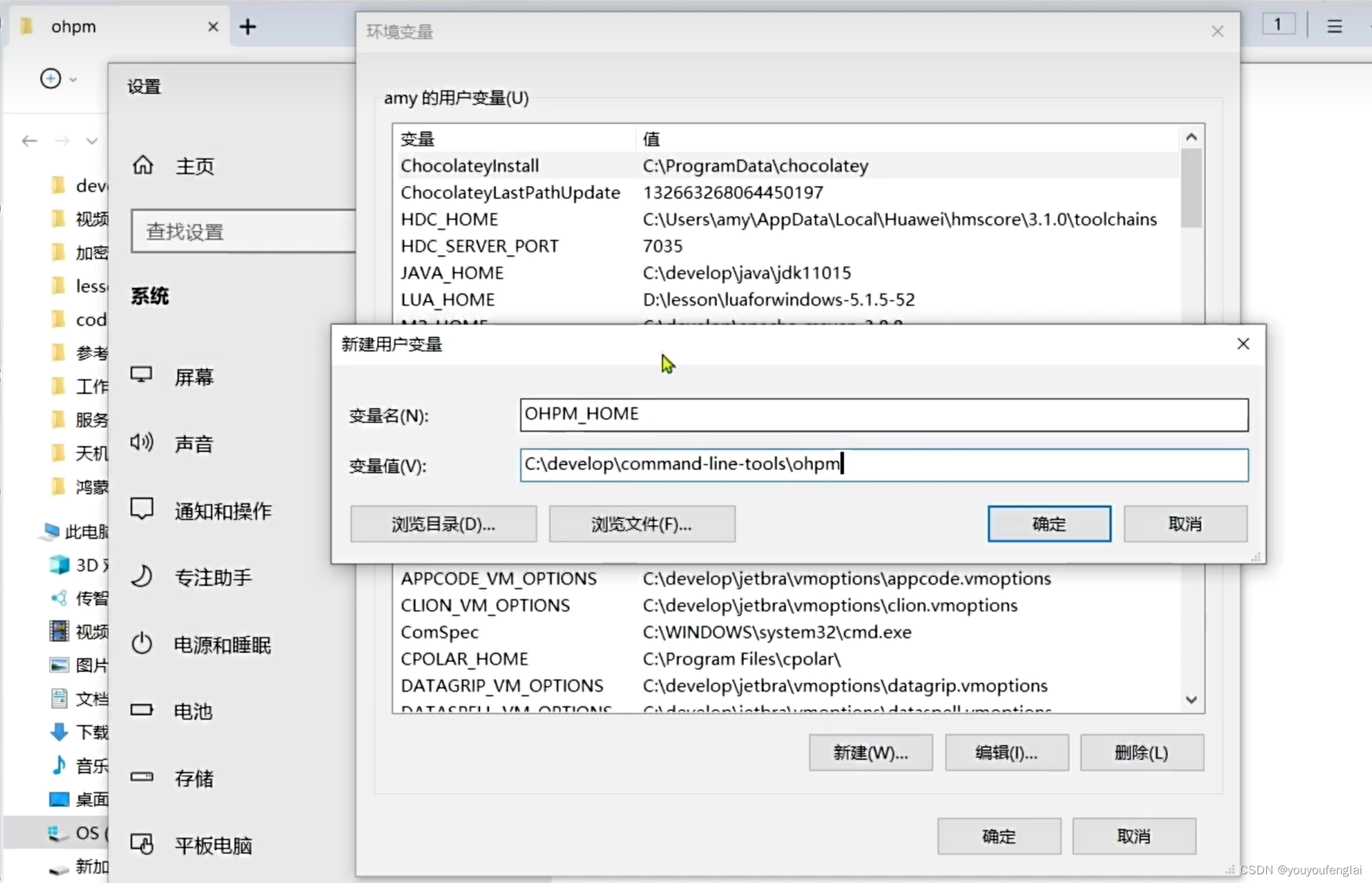Screen dimensions: 1372x883
Task: Click the 值 column header
Action: pyautogui.click(x=907, y=139)
